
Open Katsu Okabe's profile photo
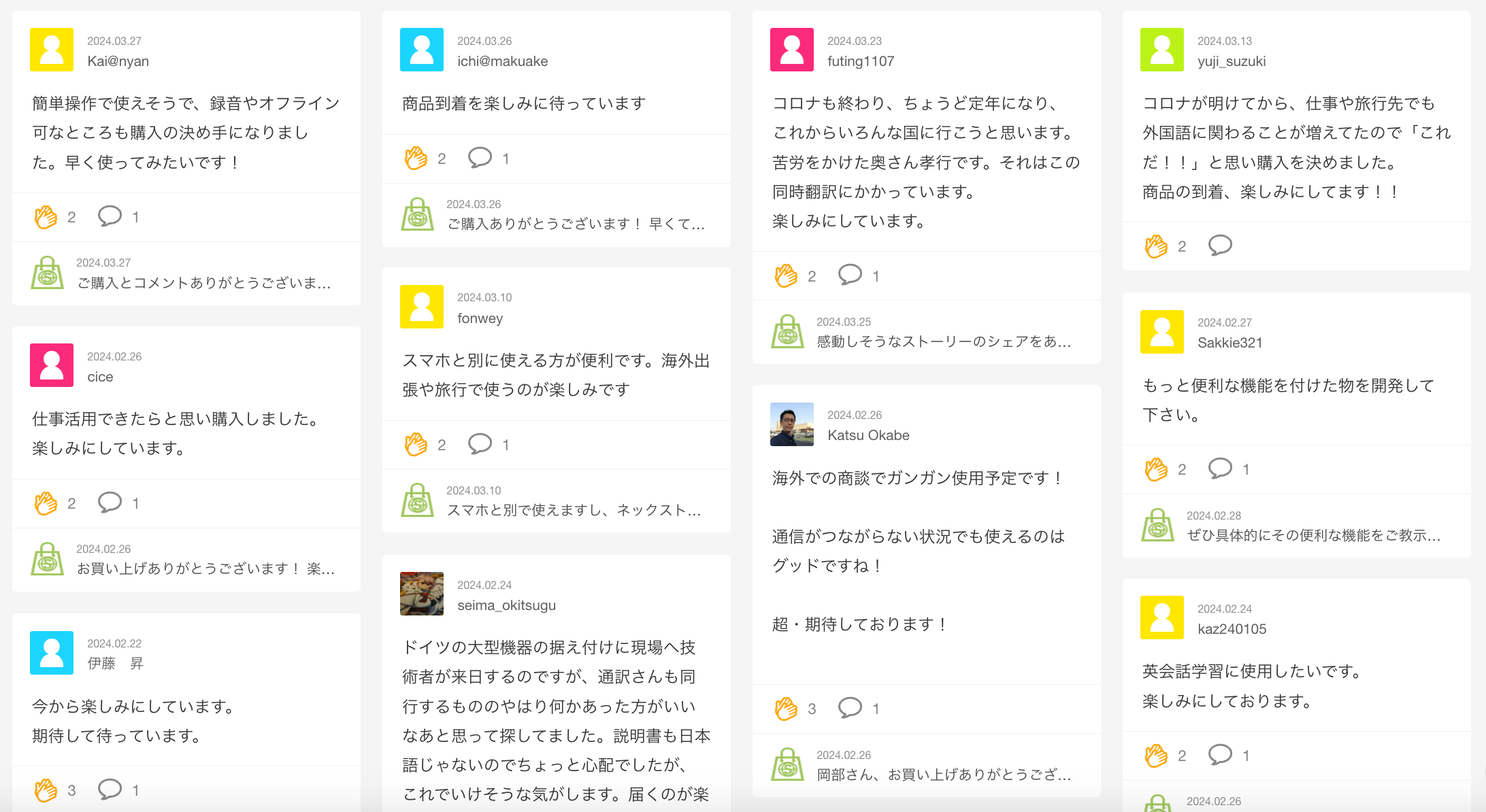[x=791, y=424]
